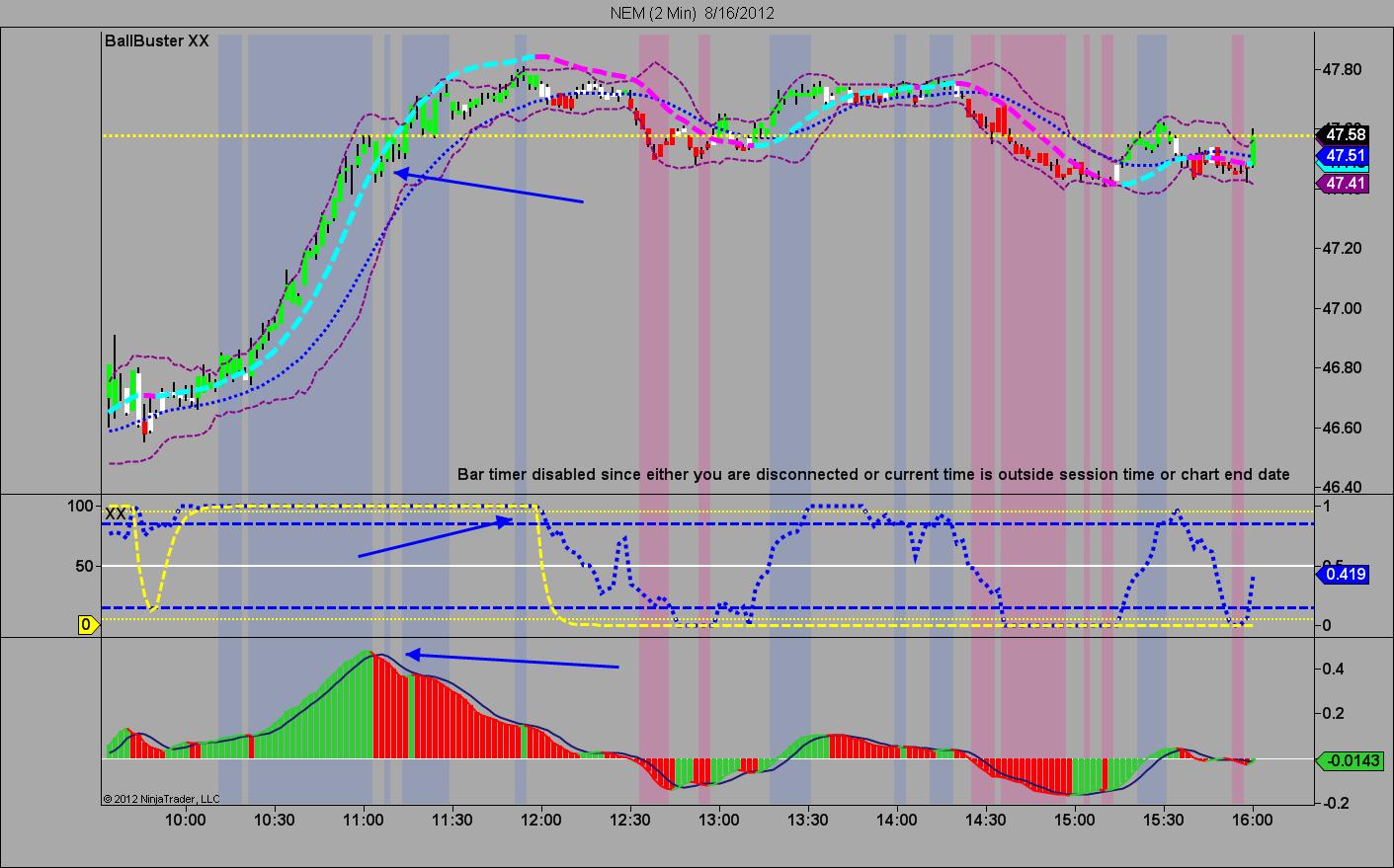Image resolution: width=1394 pixels, height=868 pixels.
Task: Click the 46.60 price axis label
Action: coord(1343,428)
